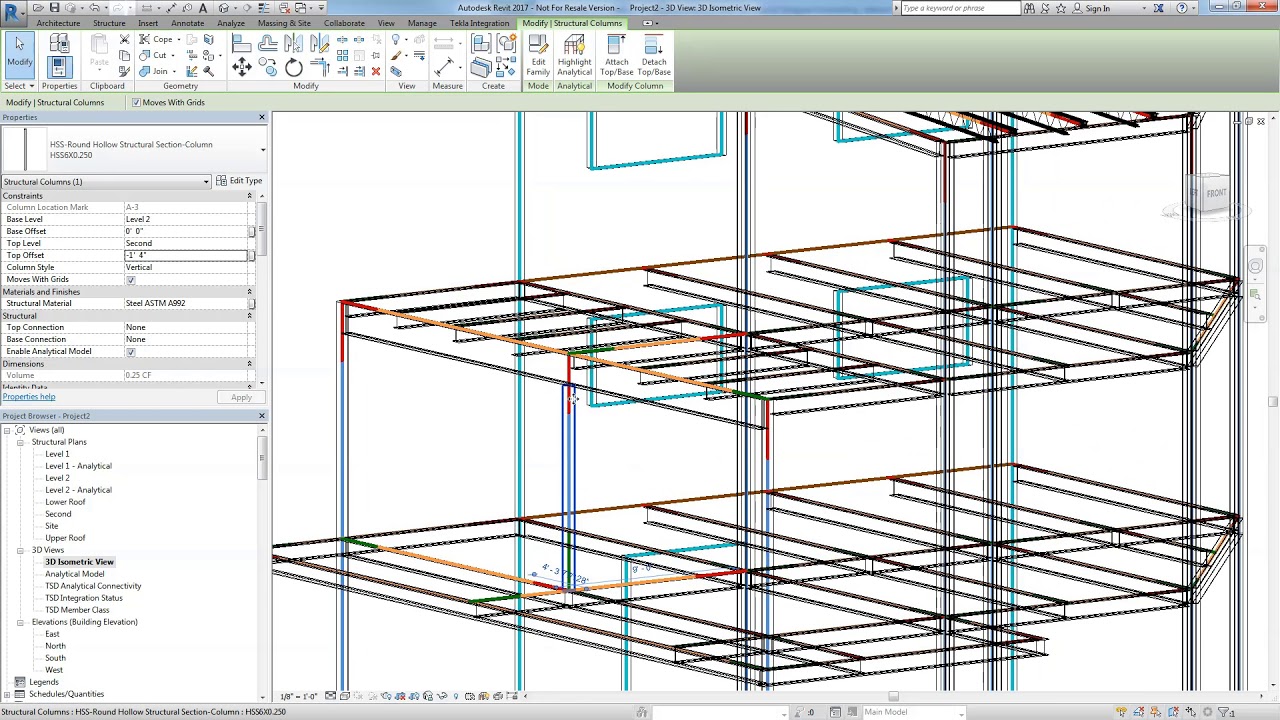
Task: Collapse the 3D Views tree node
Action: click(x=20, y=550)
